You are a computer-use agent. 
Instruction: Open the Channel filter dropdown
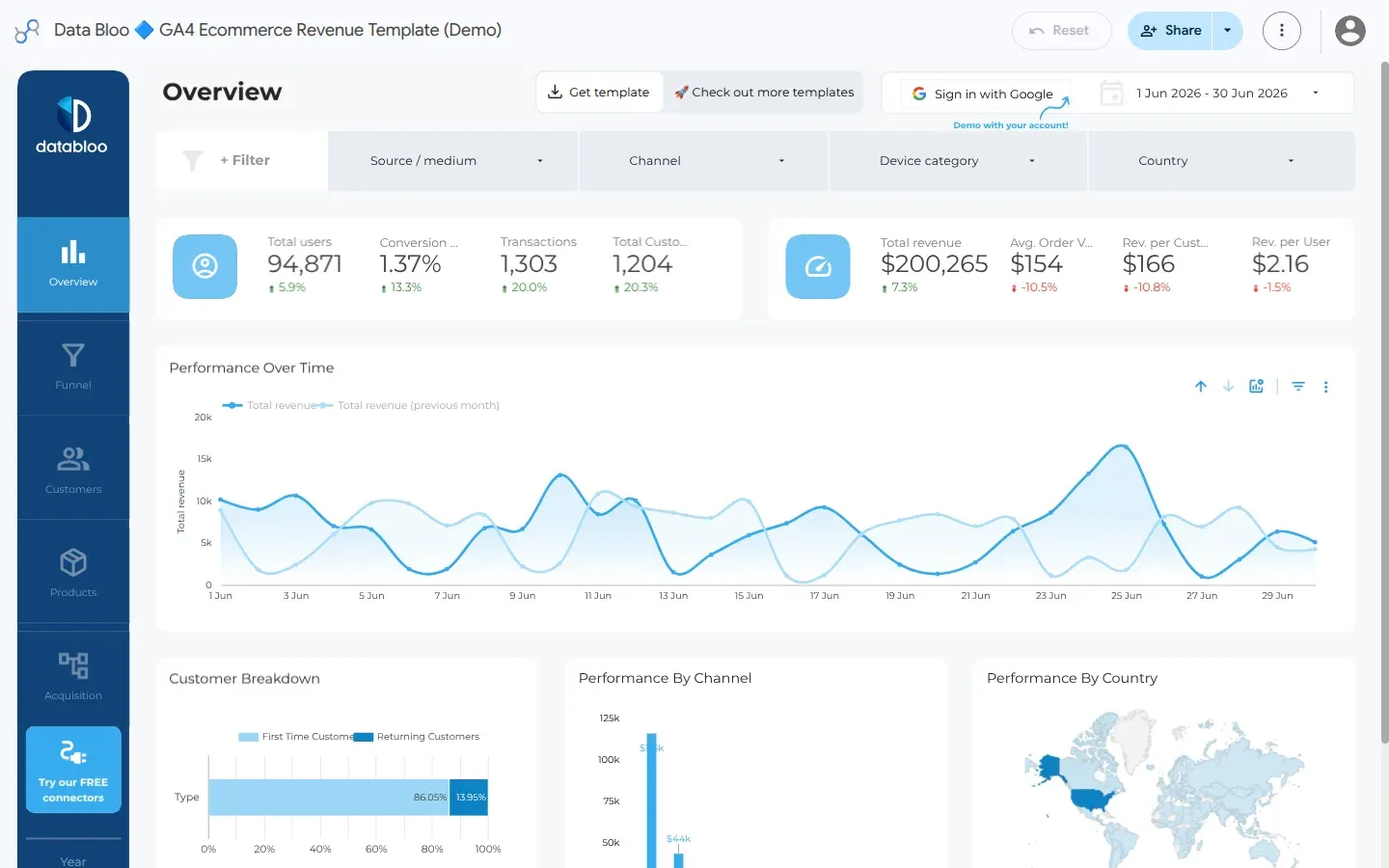(x=703, y=161)
